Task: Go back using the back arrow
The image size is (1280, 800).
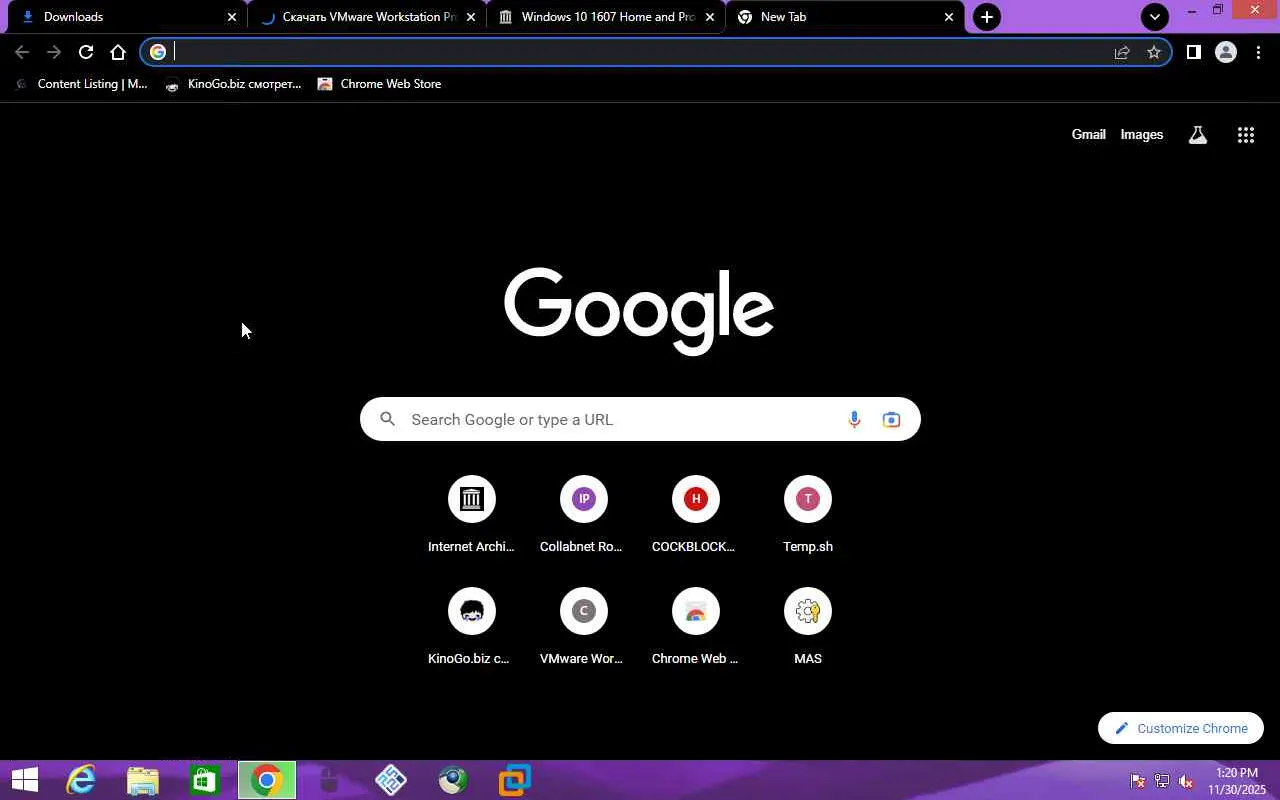Action: coord(22,52)
